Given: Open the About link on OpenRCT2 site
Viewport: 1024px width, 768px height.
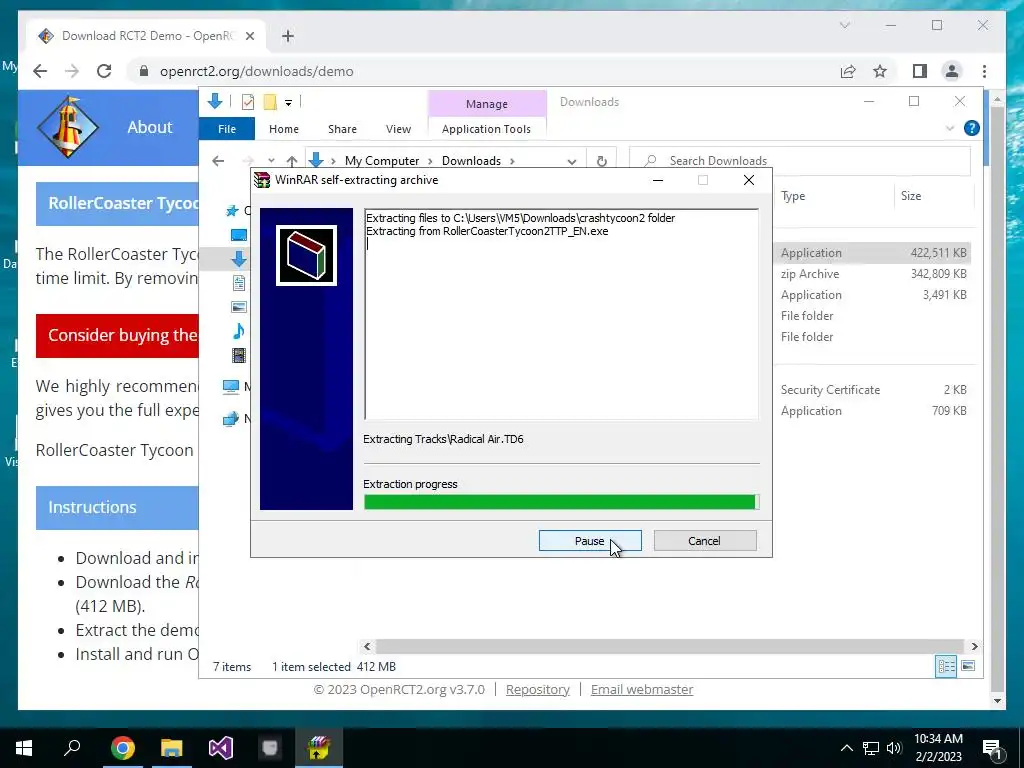Looking at the screenshot, I should [150, 127].
